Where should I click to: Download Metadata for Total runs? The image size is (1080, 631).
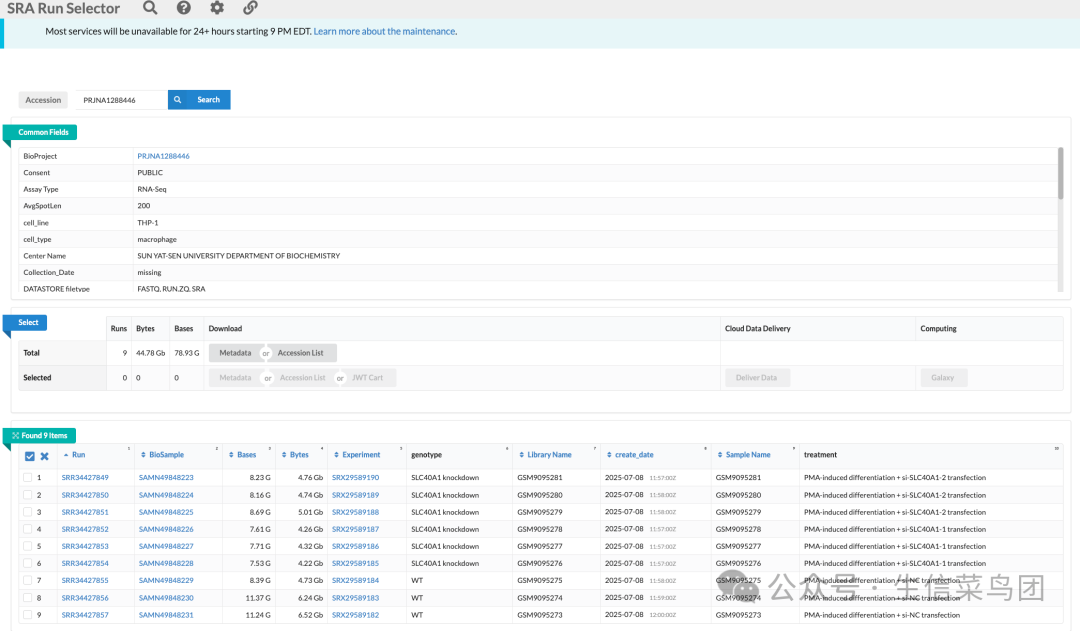[x=235, y=353]
